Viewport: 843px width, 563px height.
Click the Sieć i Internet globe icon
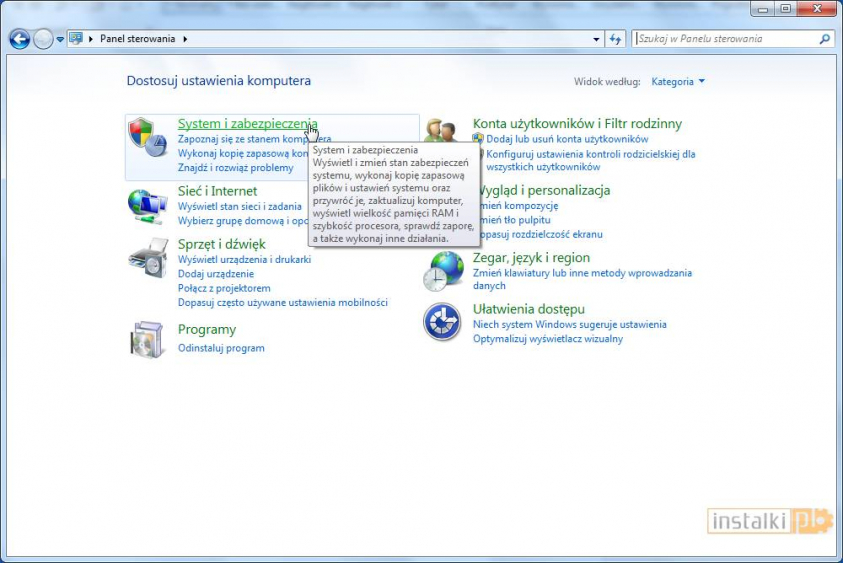coord(148,205)
